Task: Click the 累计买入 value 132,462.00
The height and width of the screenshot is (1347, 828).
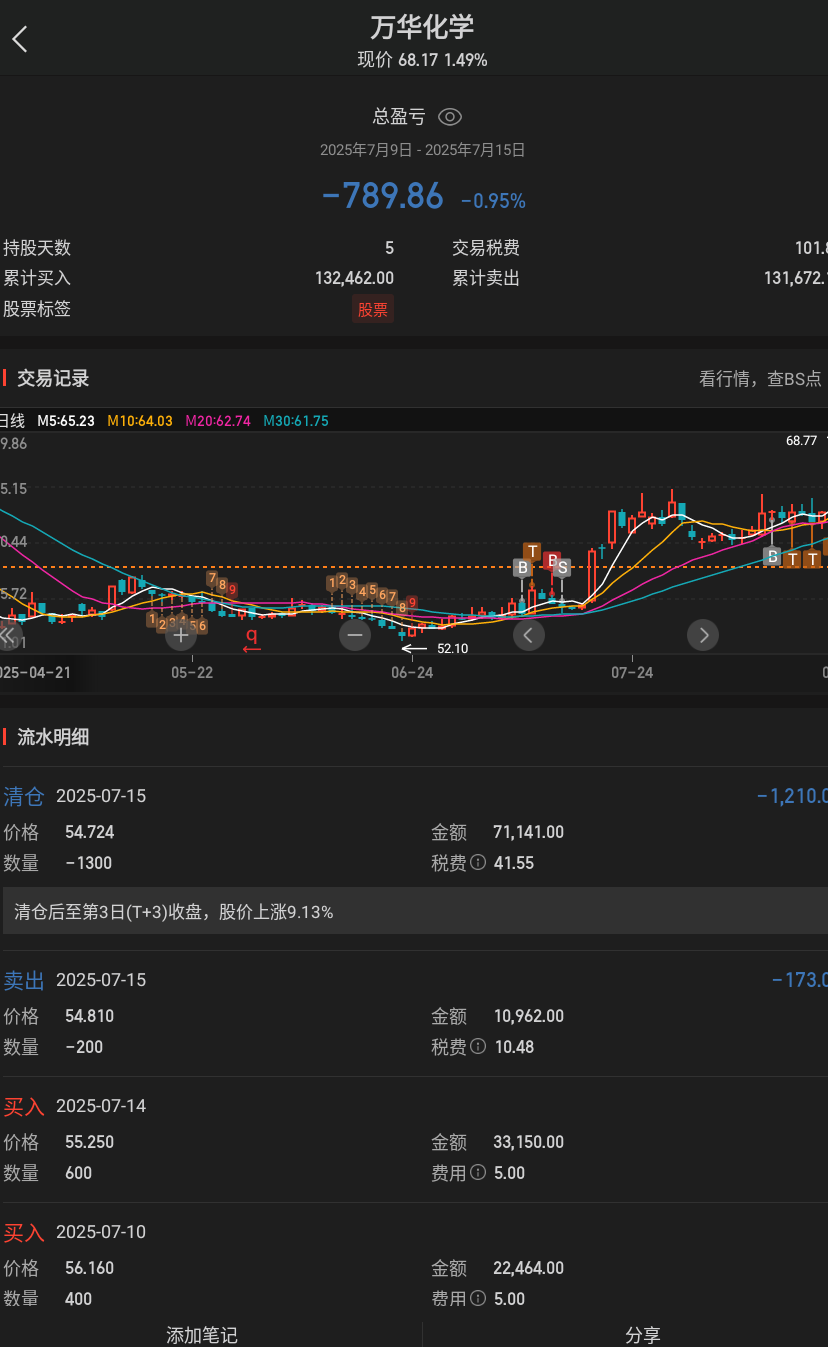Action: 354,278
